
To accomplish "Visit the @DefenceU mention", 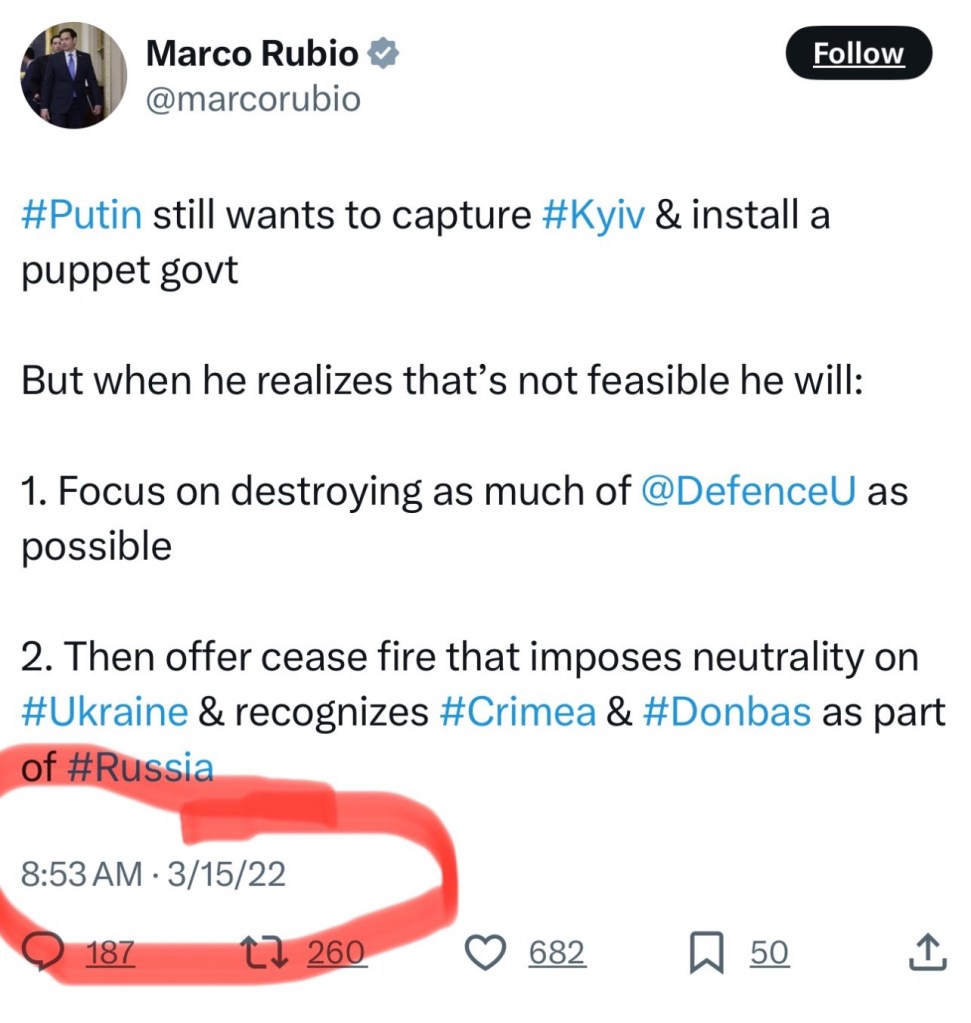I will pos(747,492).
